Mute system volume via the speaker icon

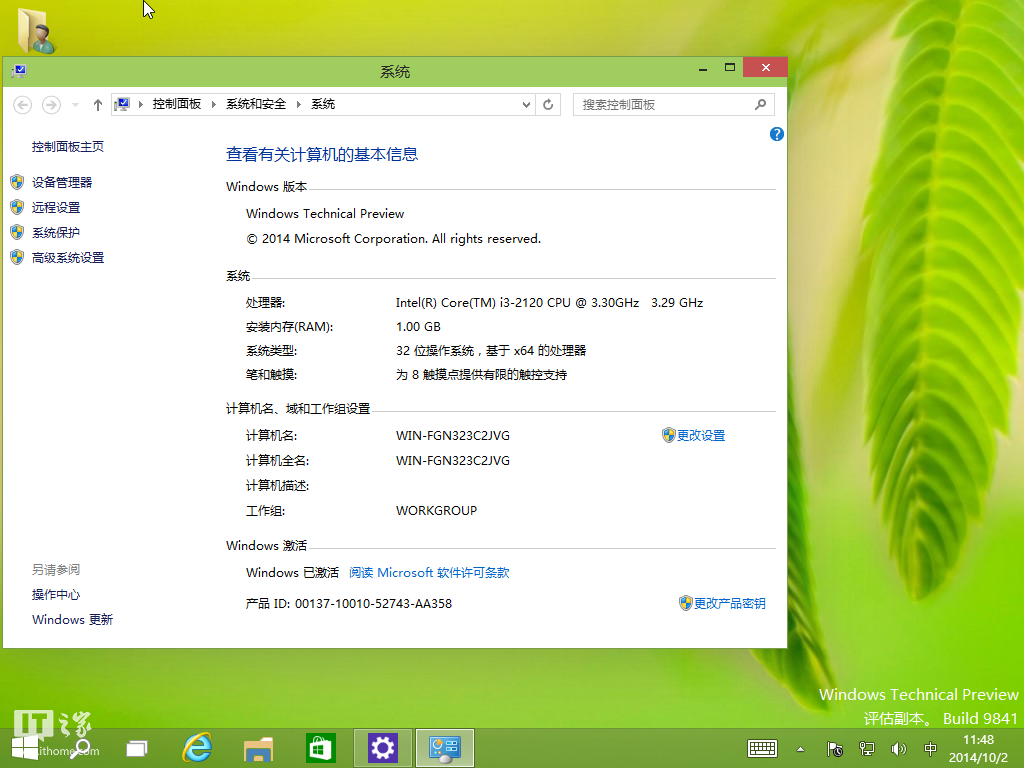point(898,748)
